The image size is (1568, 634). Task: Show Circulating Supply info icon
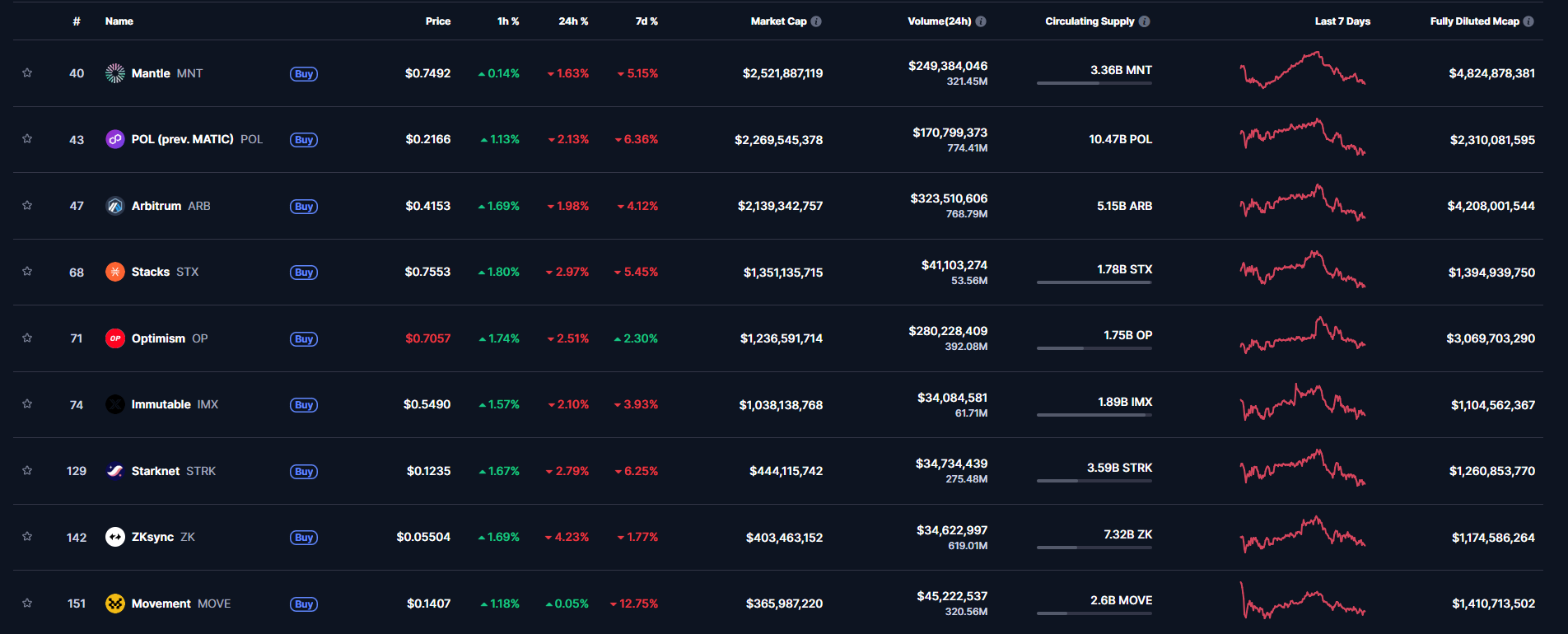click(x=1145, y=21)
